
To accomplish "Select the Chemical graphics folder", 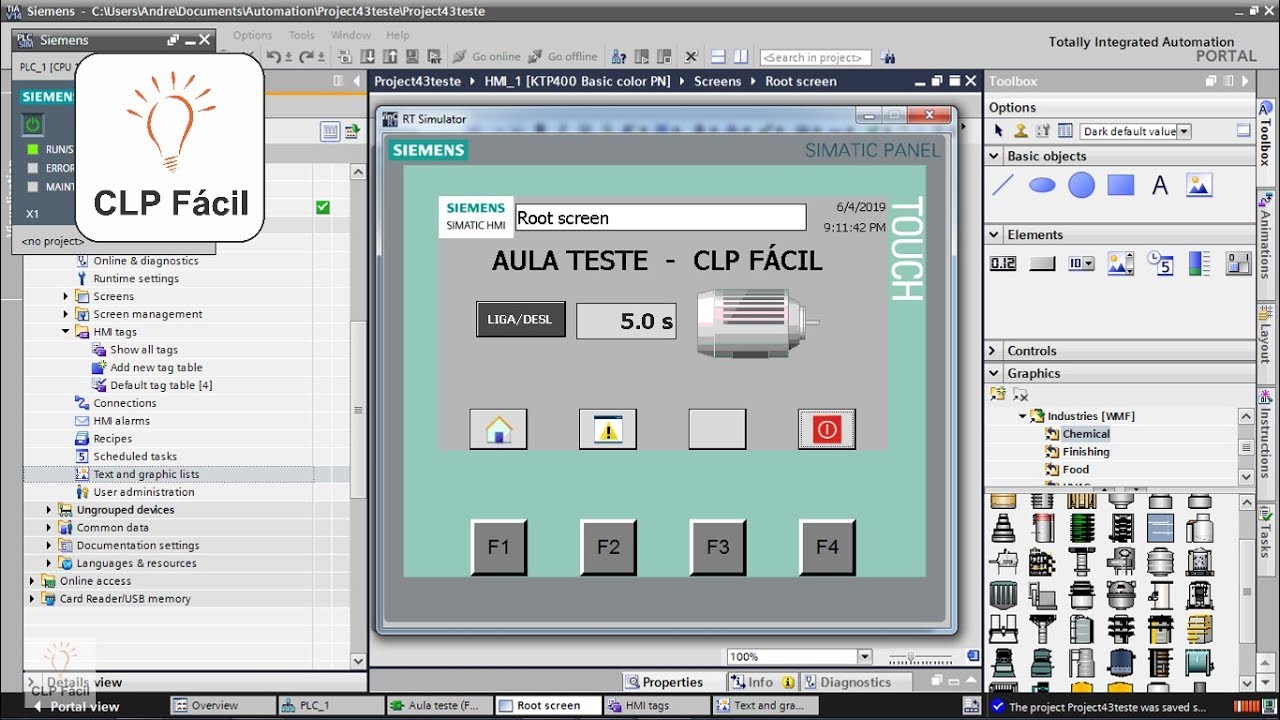I will [1086, 434].
